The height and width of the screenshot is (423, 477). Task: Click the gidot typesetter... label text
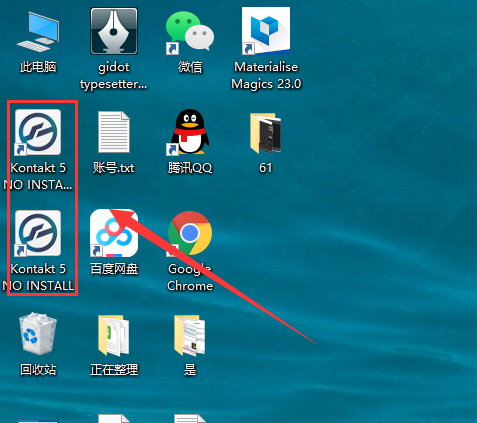click(x=114, y=76)
